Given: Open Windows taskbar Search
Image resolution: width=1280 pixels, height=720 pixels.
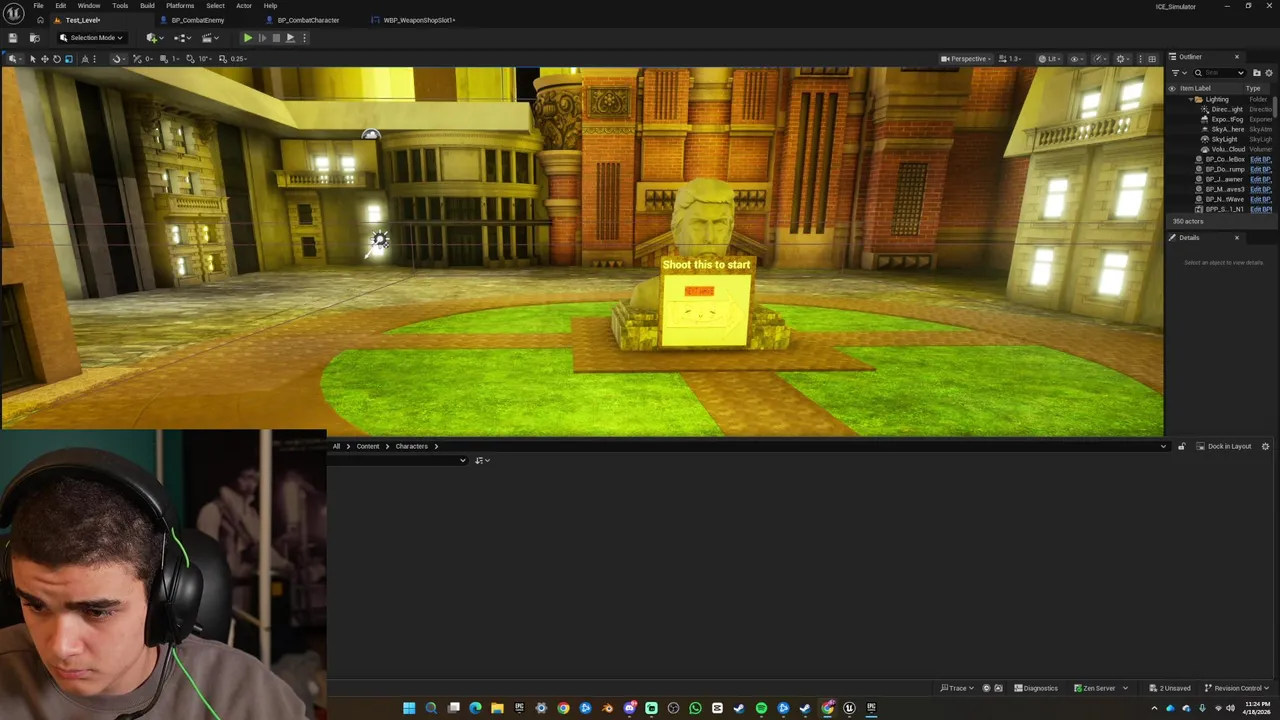Looking at the screenshot, I should point(431,708).
